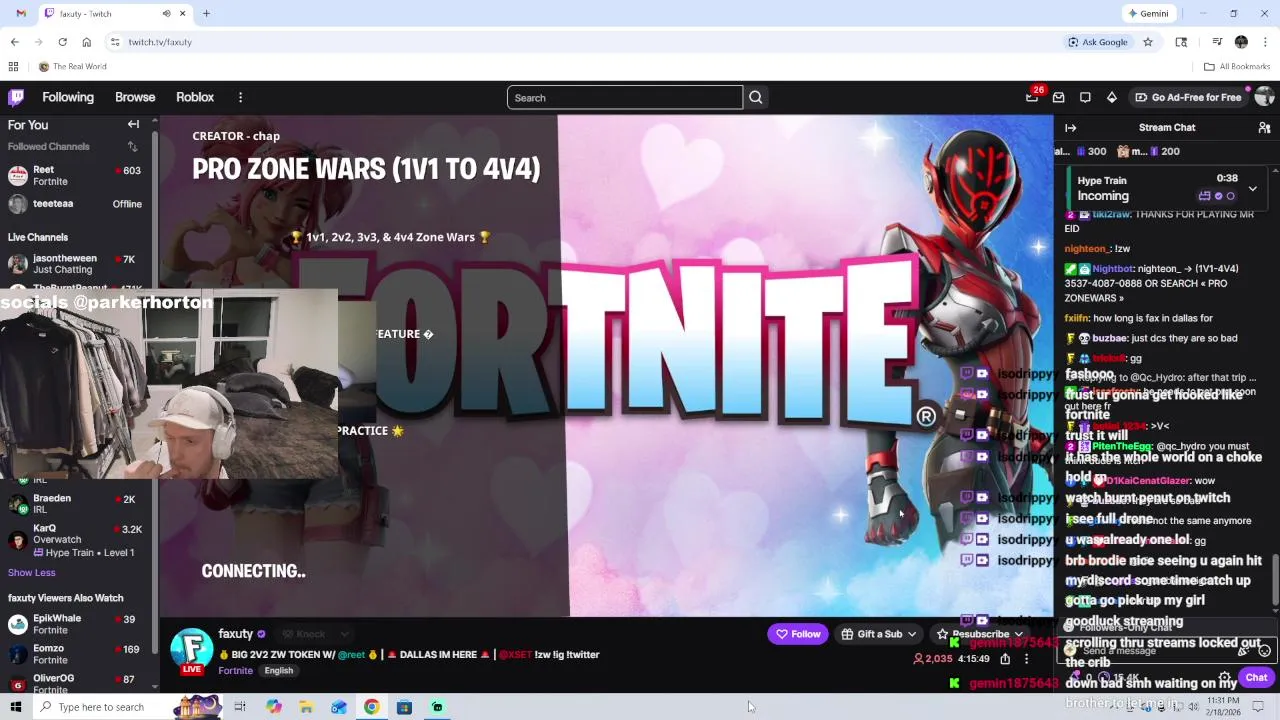Open the Browse page
This screenshot has width=1280, height=720.
point(135,97)
